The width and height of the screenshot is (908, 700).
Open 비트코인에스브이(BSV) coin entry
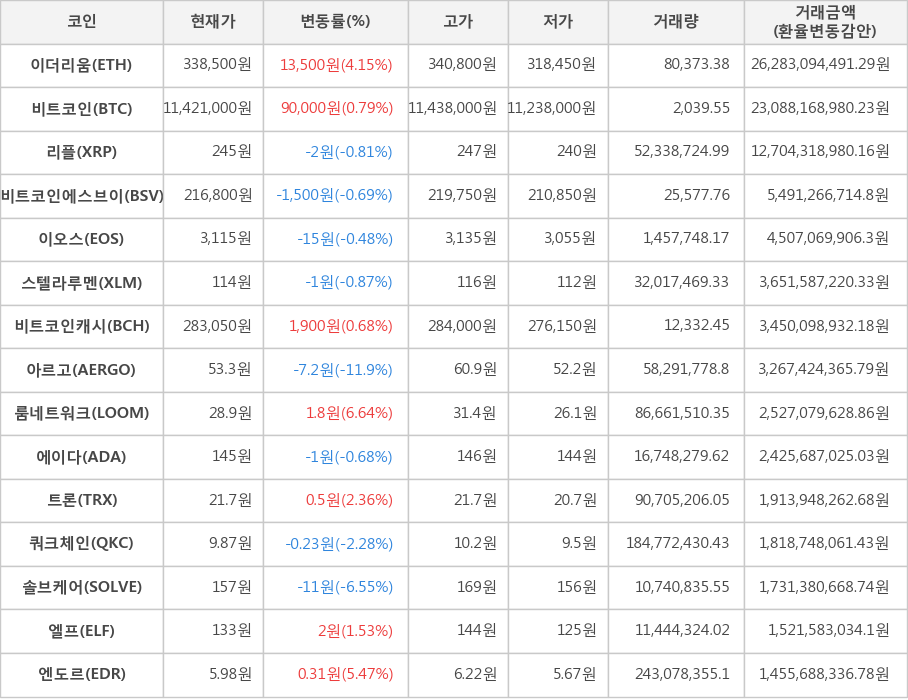tap(82, 196)
